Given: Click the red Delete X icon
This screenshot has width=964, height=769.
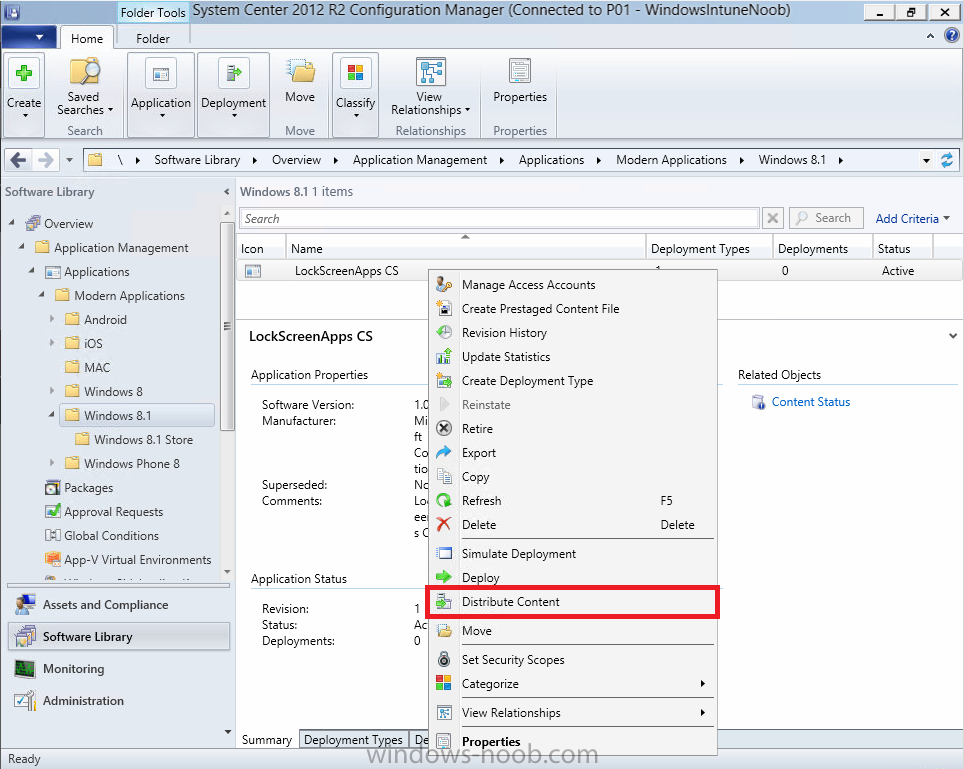Looking at the screenshot, I should coord(444,524).
